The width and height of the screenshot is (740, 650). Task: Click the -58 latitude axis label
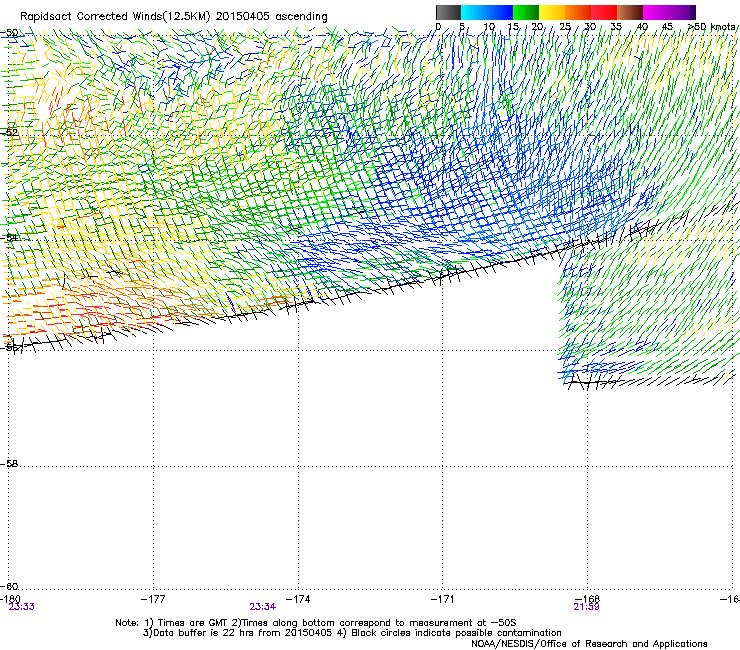tap(9, 464)
